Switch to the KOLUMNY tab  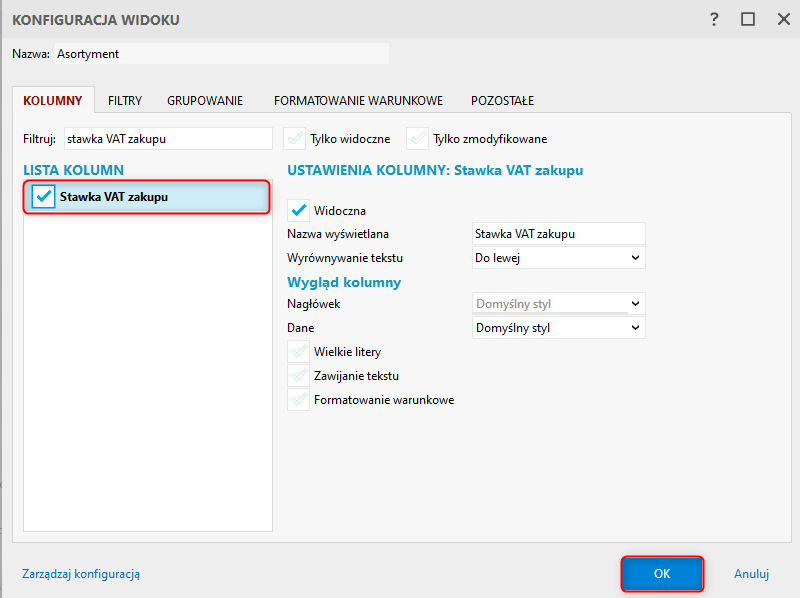[x=53, y=101]
